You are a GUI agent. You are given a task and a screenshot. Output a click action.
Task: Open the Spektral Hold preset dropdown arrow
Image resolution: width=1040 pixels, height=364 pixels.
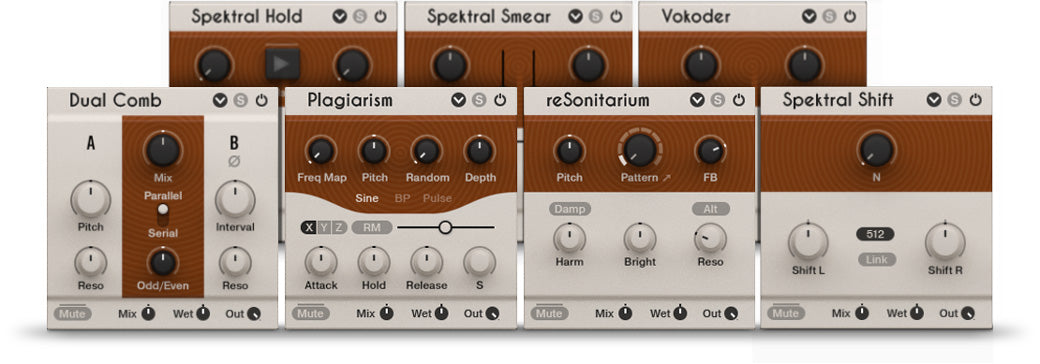[340, 17]
